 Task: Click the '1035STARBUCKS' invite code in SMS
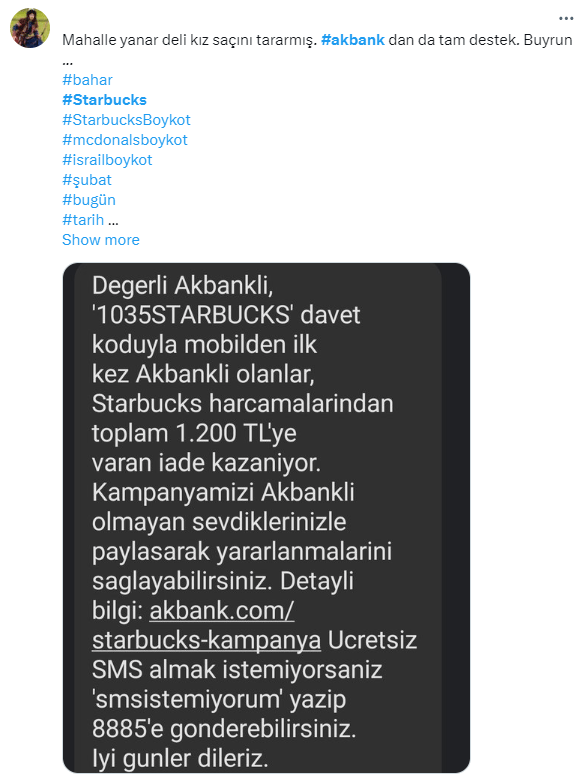[x=192, y=315]
